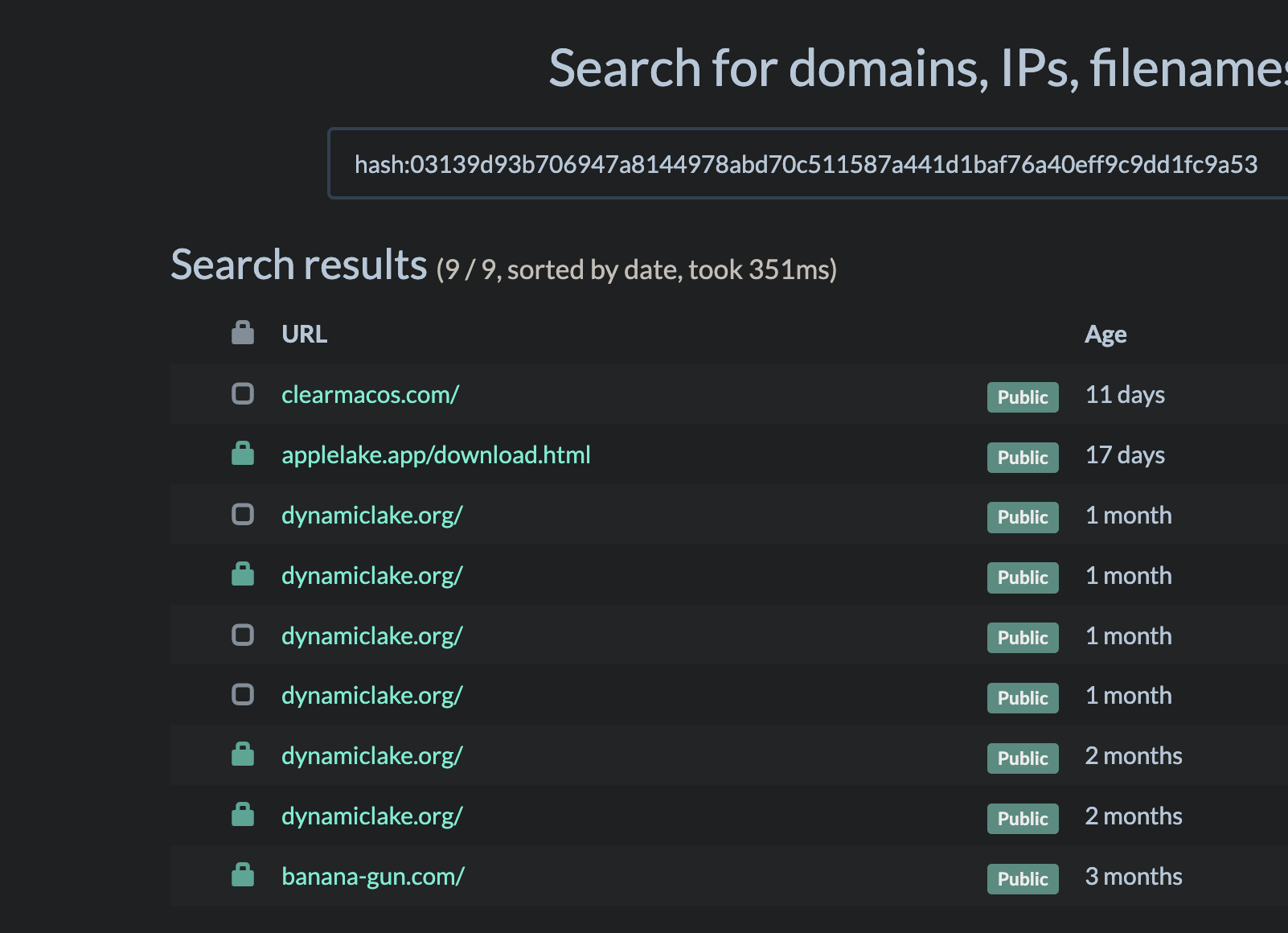The width and height of the screenshot is (1288, 933).
Task: Open the banana-gun.com/ result link
Action: point(372,877)
